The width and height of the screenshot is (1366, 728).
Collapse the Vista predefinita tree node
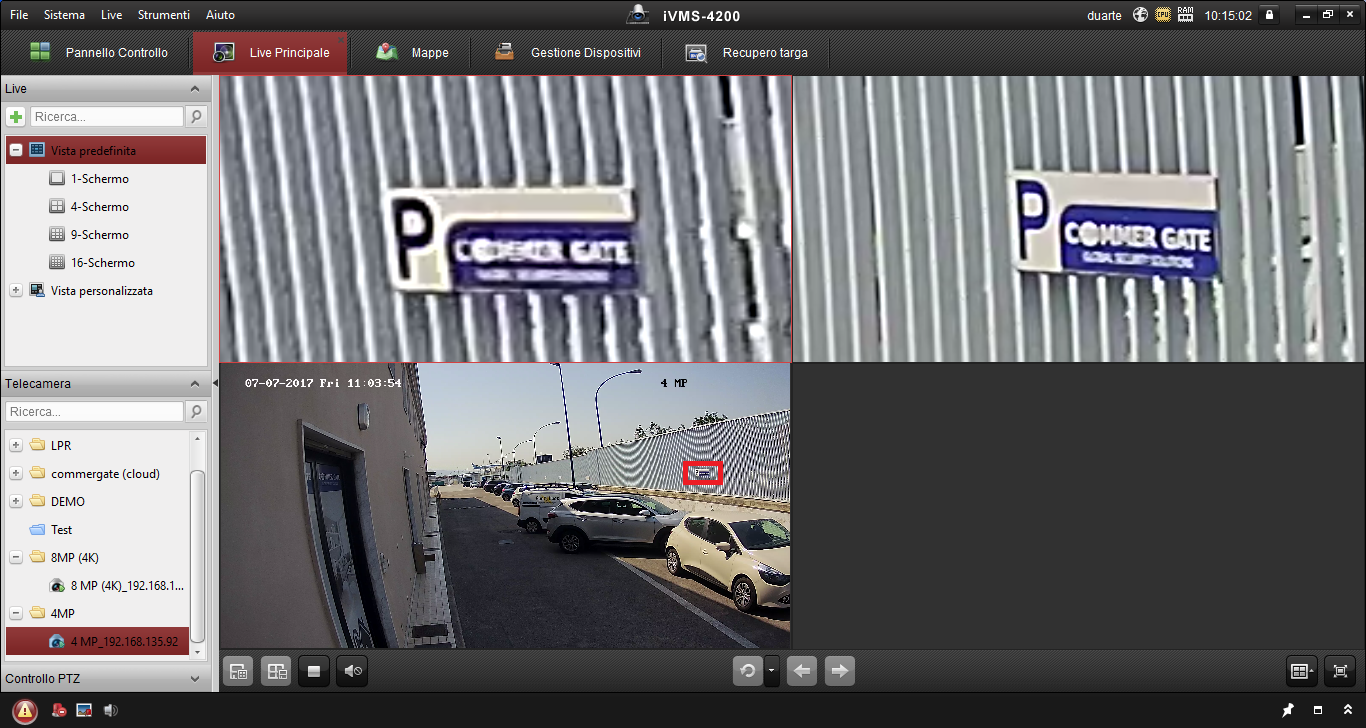[x=16, y=150]
